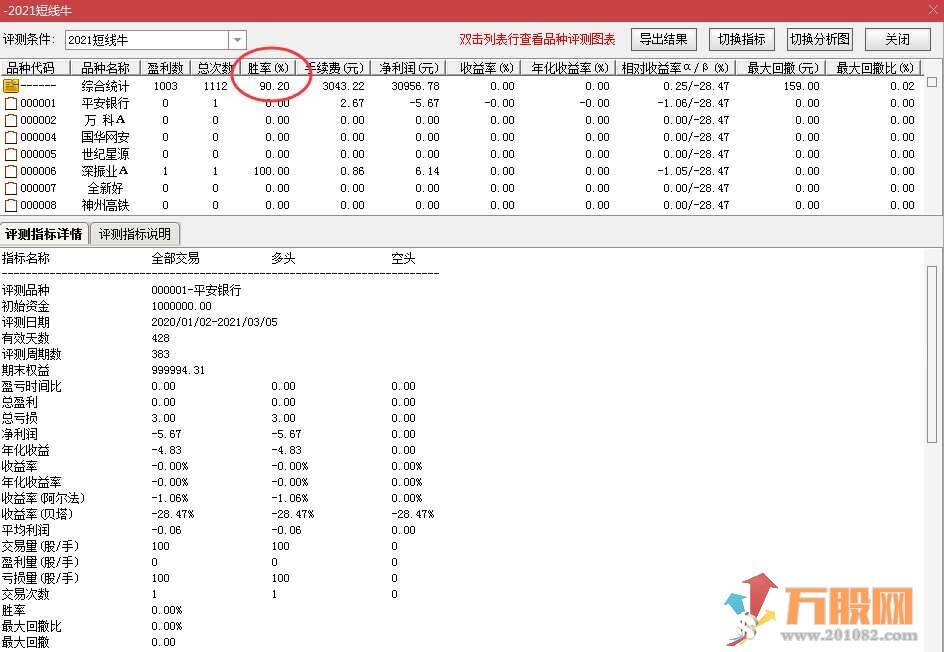The height and width of the screenshot is (652, 944).
Task: Sort by the 年化收益率(%) column header
Action: [x=569, y=68]
